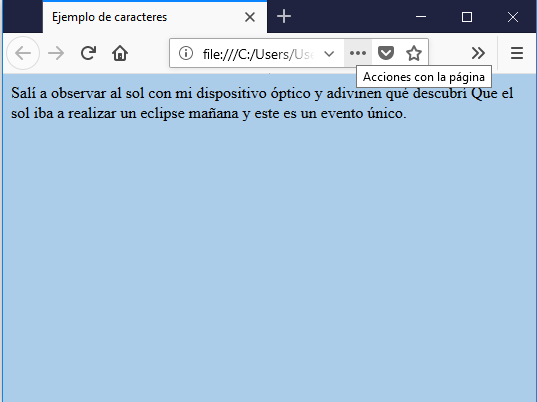Reload the current page
537x402 pixels.
coord(88,53)
